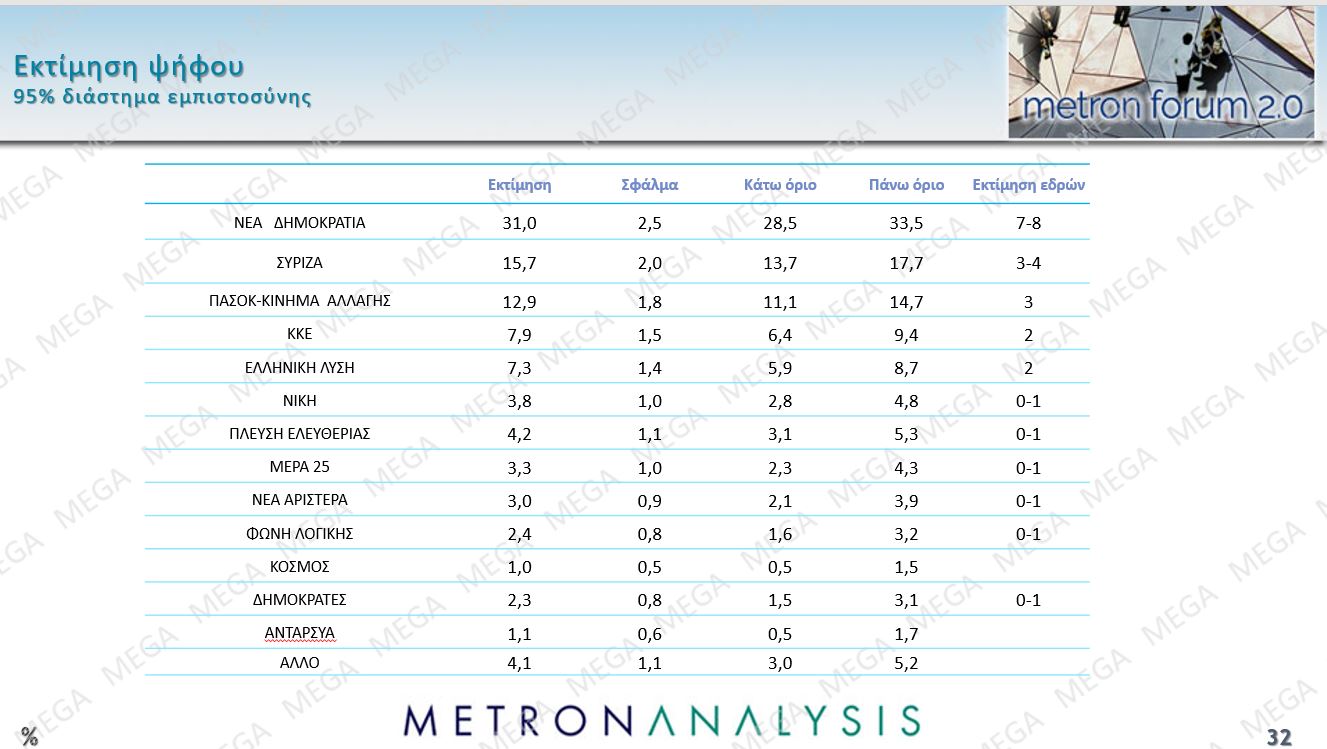Screen dimensions: 1327x749
Task: Open the Εκτίμηση column header
Action: click(520, 184)
